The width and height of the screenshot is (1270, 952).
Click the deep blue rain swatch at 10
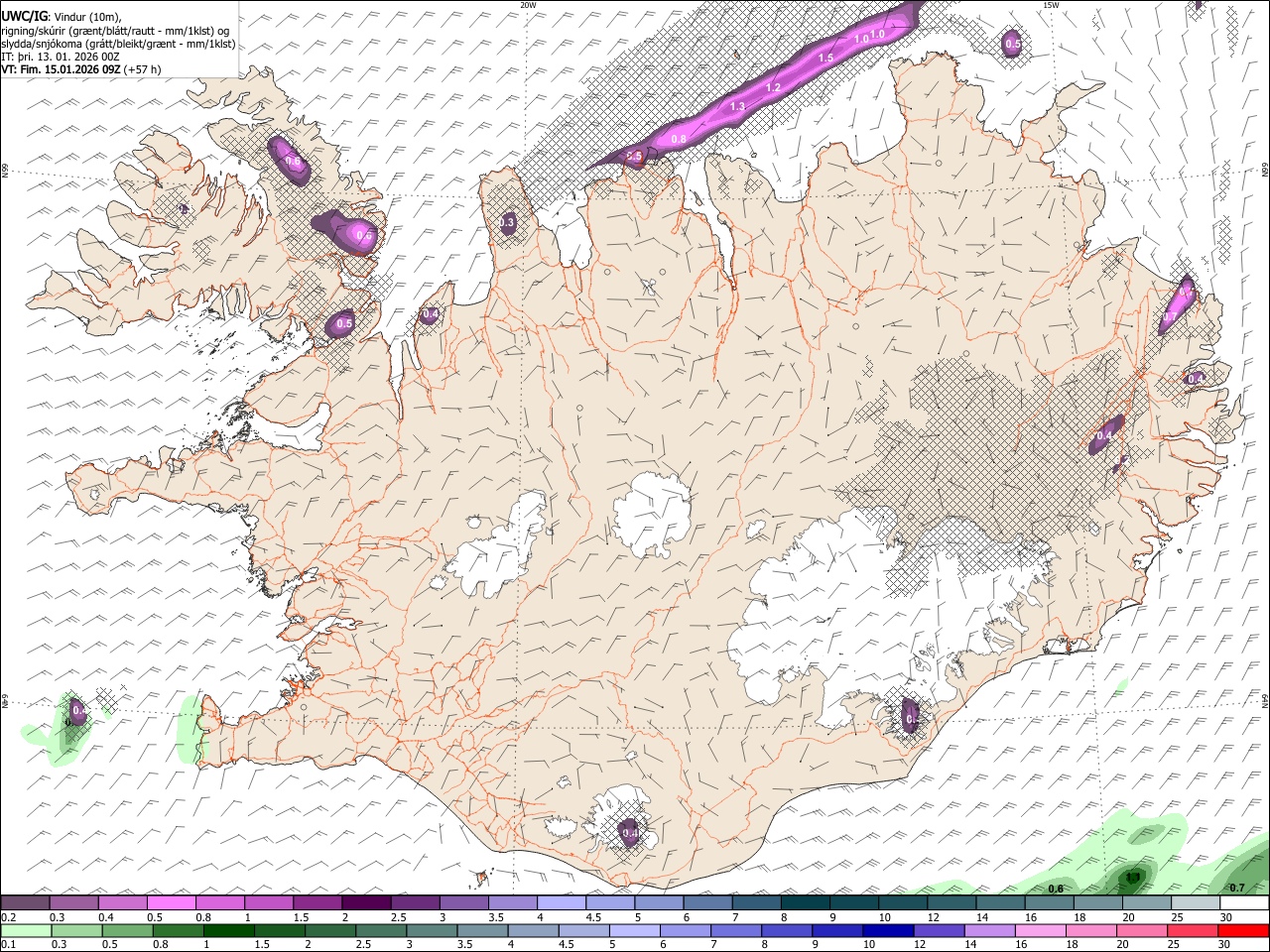pyautogui.click(x=888, y=930)
